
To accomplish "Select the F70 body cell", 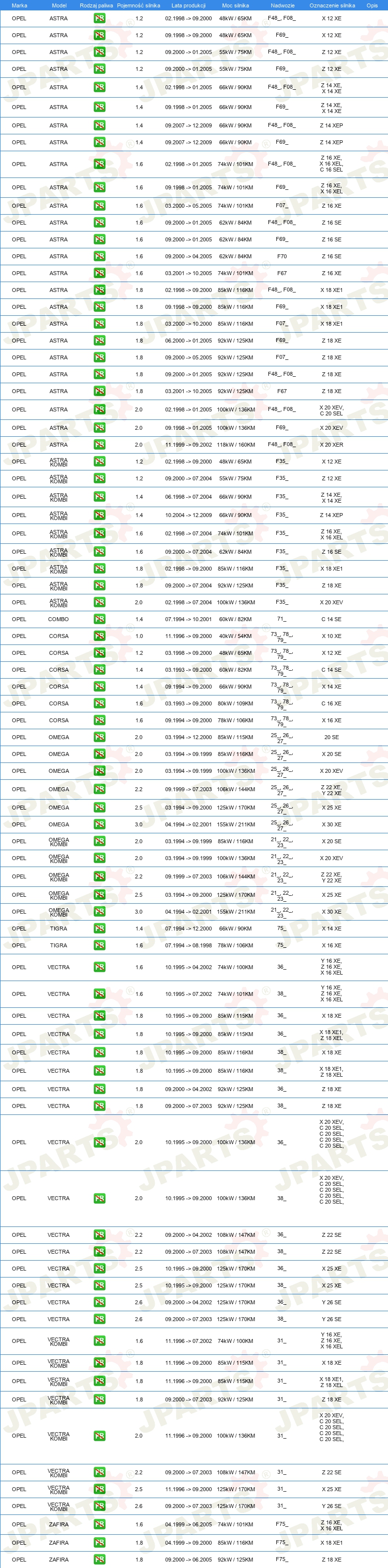I will [282, 256].
